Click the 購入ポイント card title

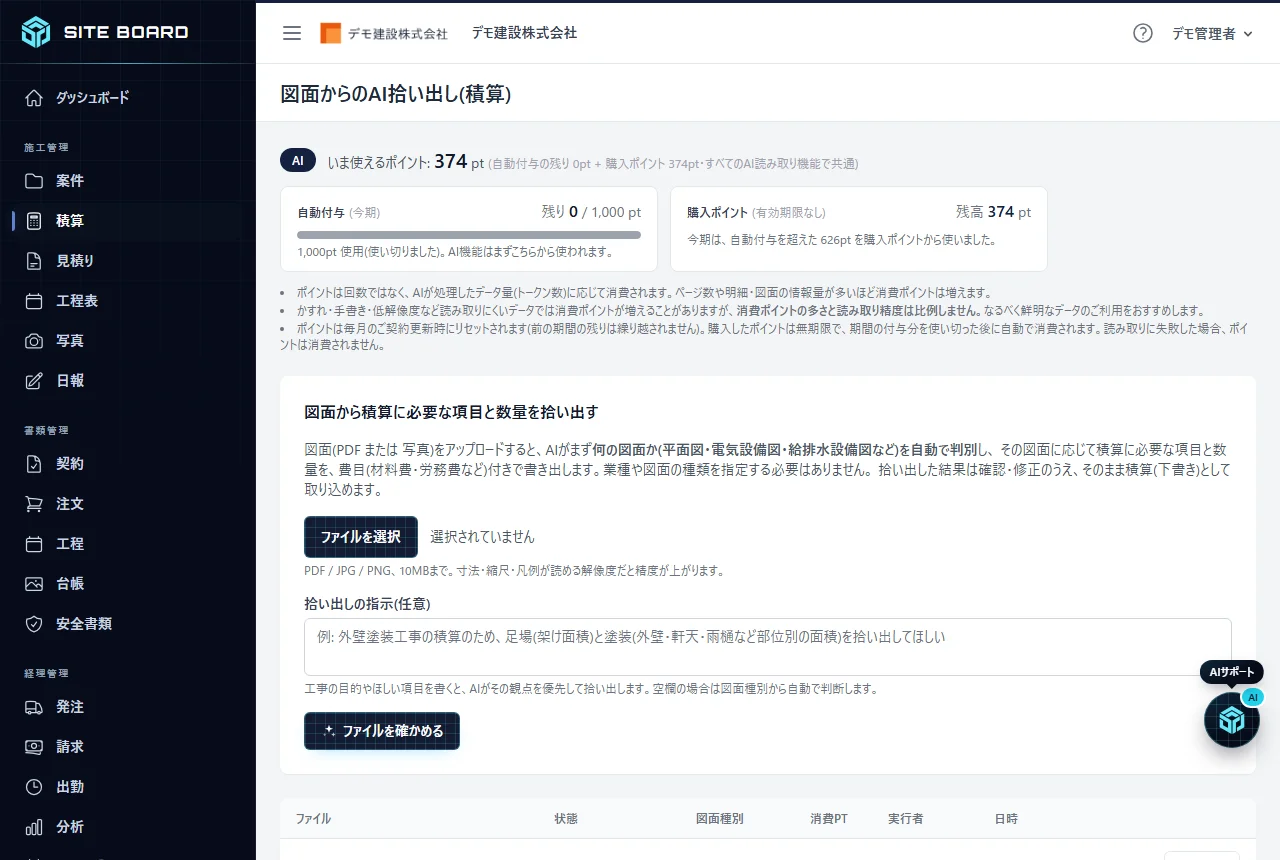[x=718, y=213]
